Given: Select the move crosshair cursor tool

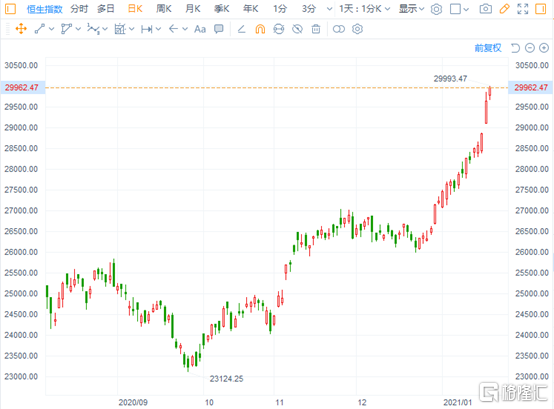Looking at the screenshot, I should pos(21,29).
